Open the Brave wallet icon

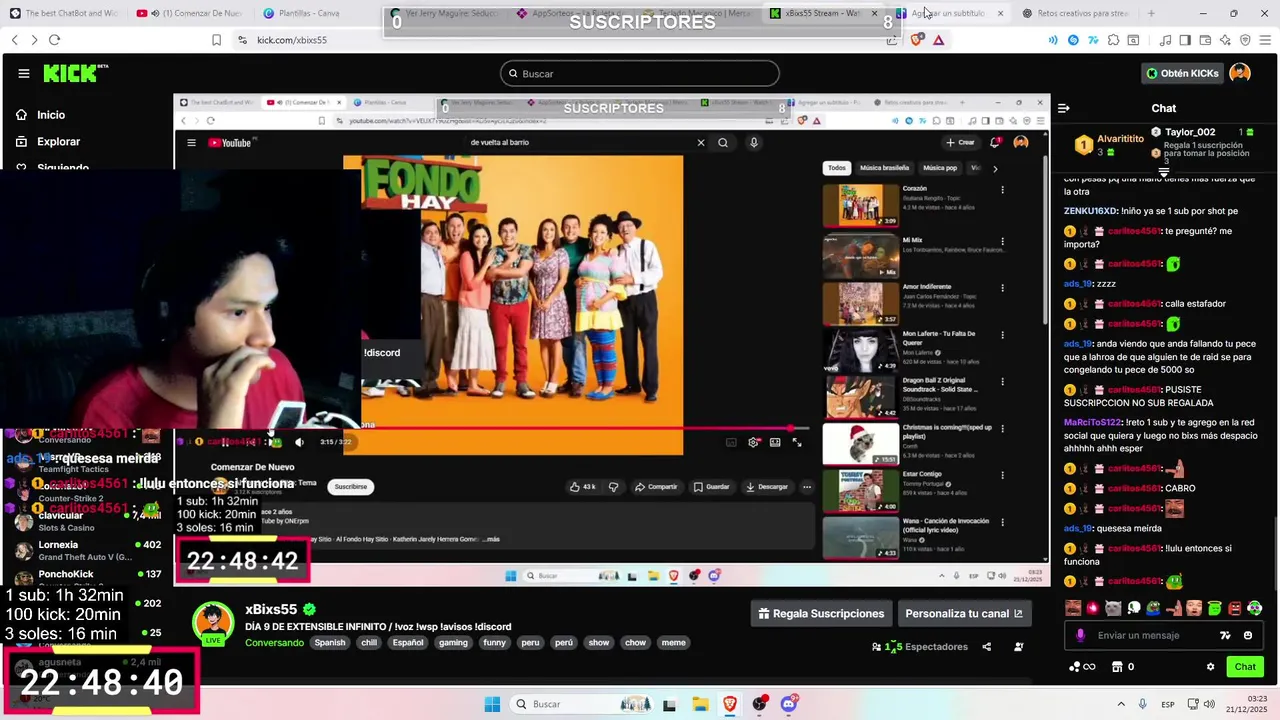click(x=1205, y=40)
